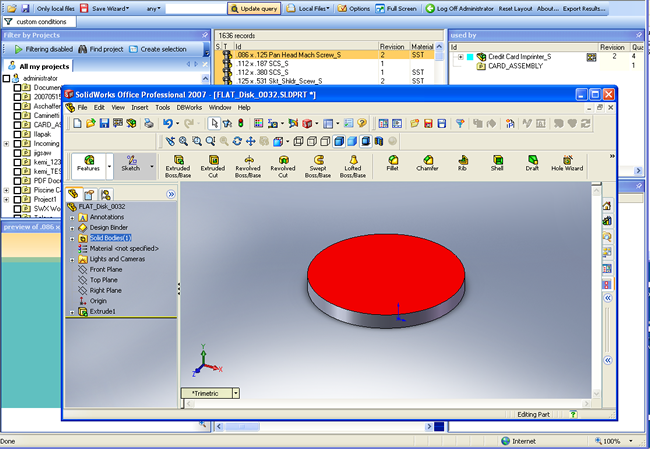Save the part with the blue floppy icon
650x449 pixels.
[104, 123]
